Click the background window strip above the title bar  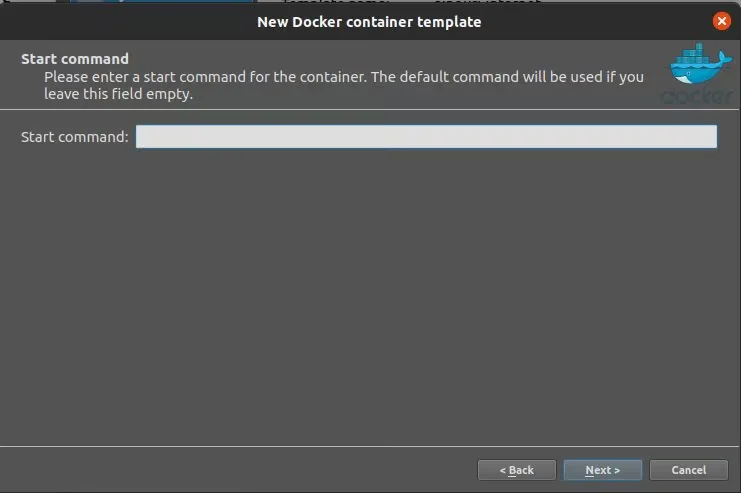point(370,3)
